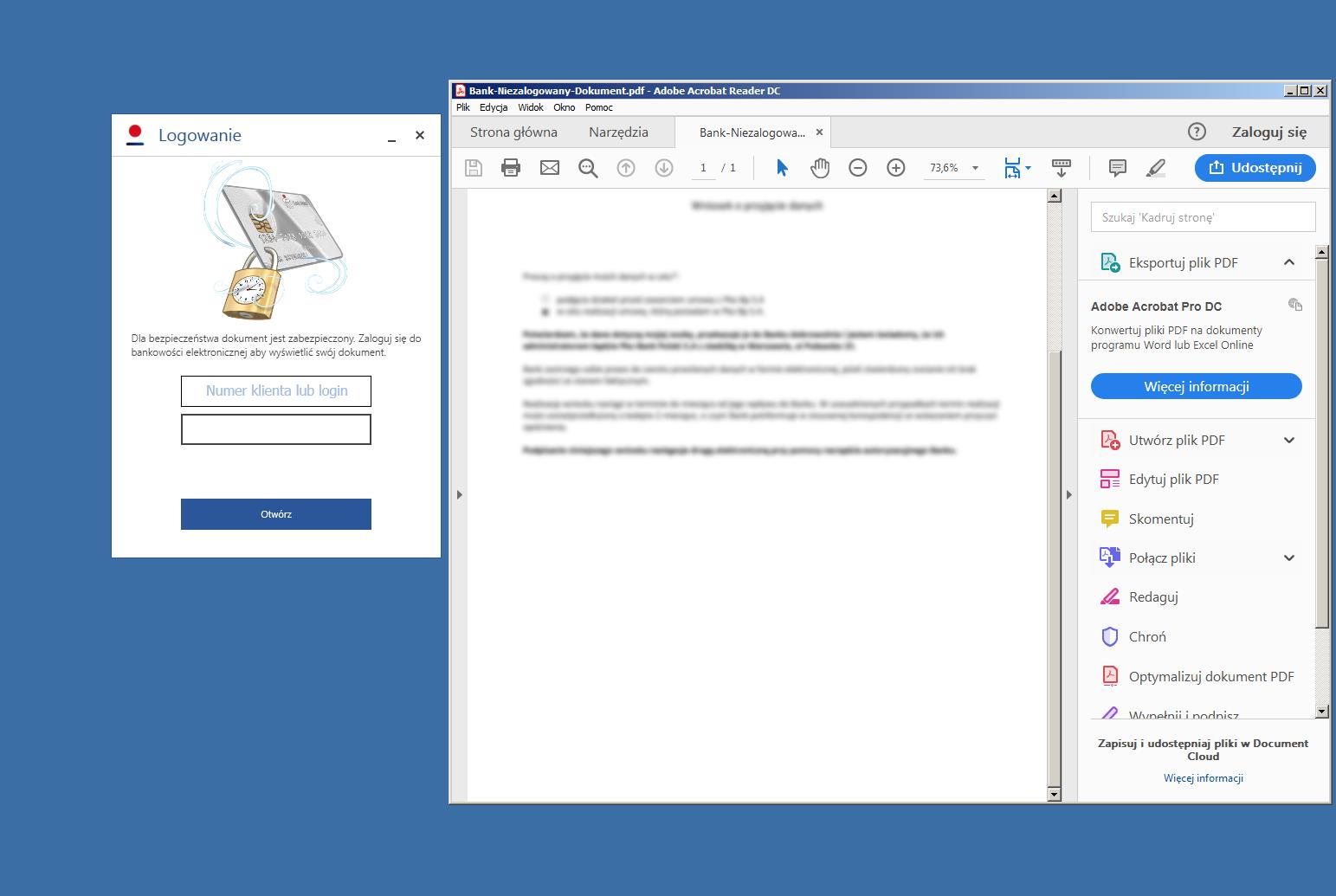Select the highlighter pen tool
The image size is (1336, 896).
pyautogui.click(x=1155, y=168)
